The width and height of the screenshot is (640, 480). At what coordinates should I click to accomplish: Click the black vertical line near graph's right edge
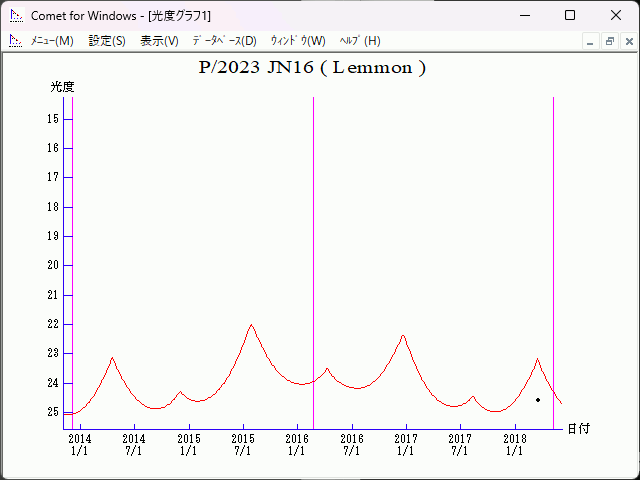coord(553,250)
